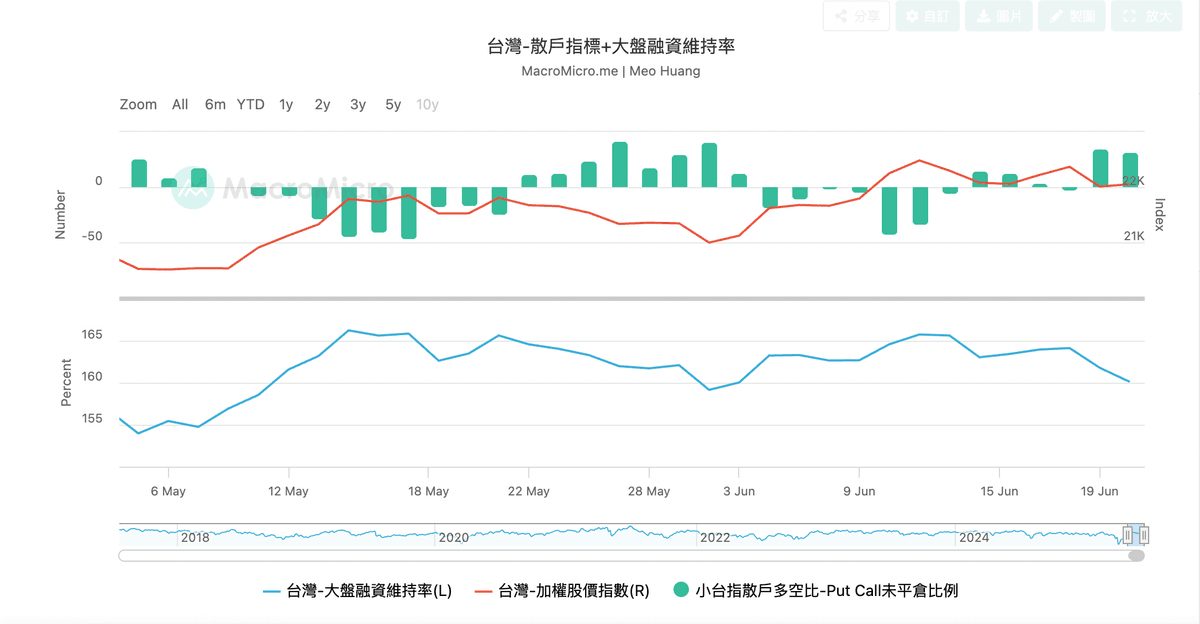Toggle 小台指散戶多空比 Put Call legend series
This screenshot has width=1200, height=624.
[816, 591]
